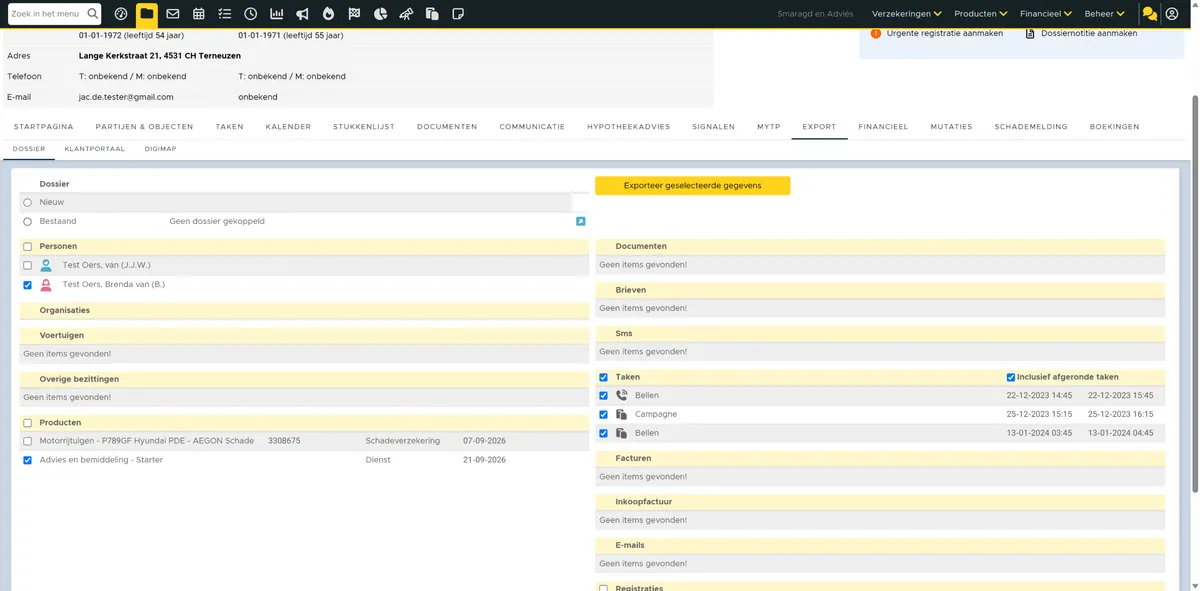Click Exporteer geselecteerde gegevens button

pos(692,186)
